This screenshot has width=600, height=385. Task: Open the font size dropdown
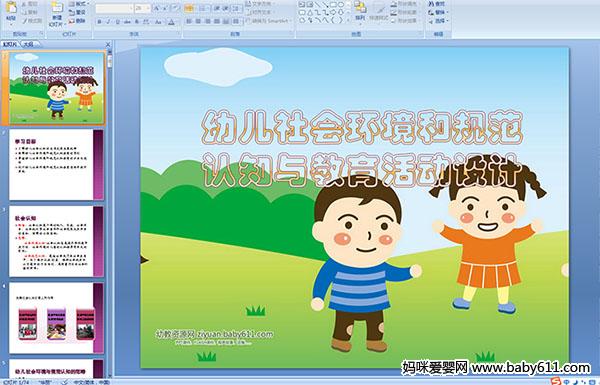click(143, 8)
